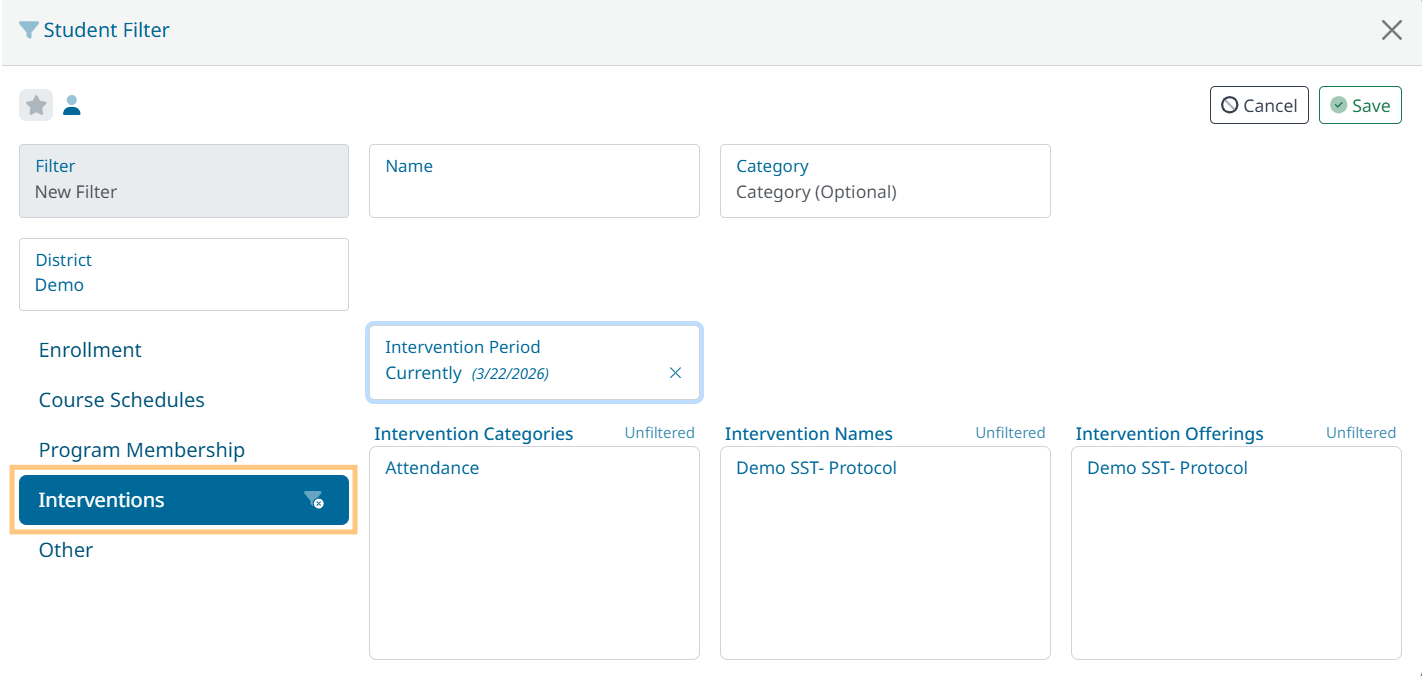This screenshot has height=676, width=1422.
Task: Click into the Name input field
Action: (534, 190)
